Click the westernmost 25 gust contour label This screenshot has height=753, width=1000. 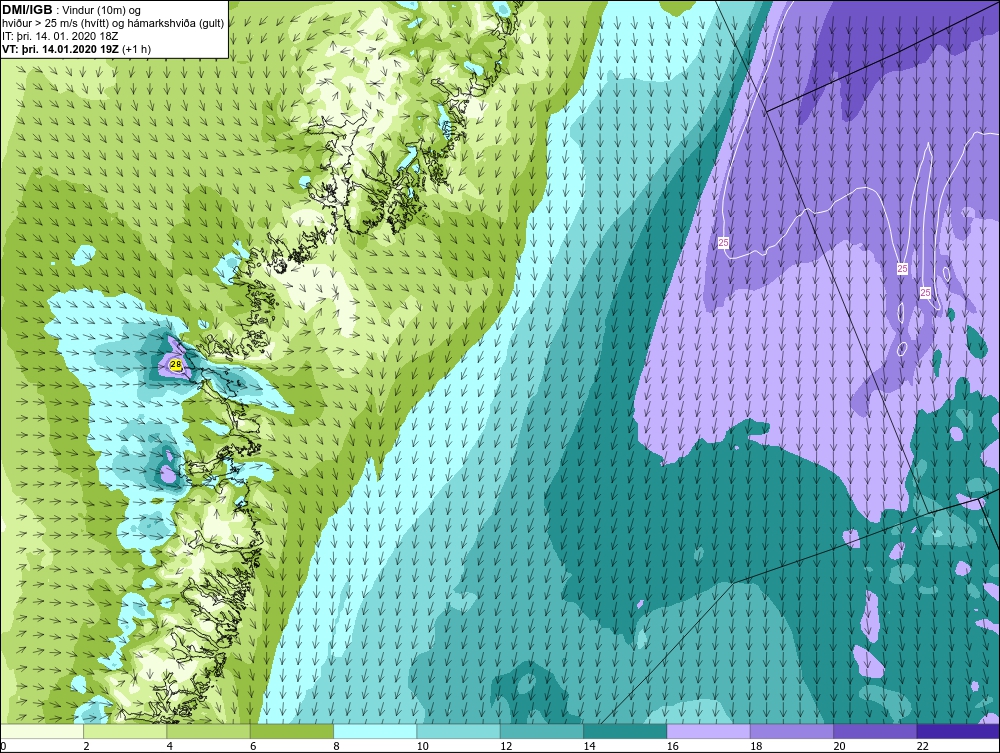tap(723, 242)
